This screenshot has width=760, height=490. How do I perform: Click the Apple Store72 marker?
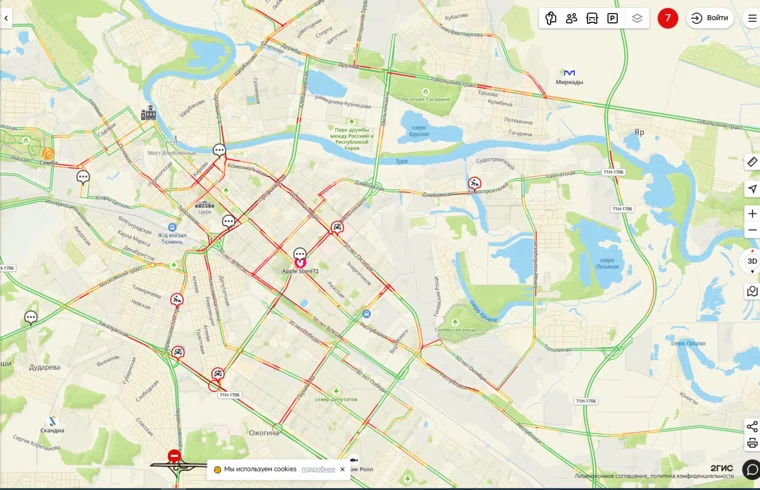300,263
